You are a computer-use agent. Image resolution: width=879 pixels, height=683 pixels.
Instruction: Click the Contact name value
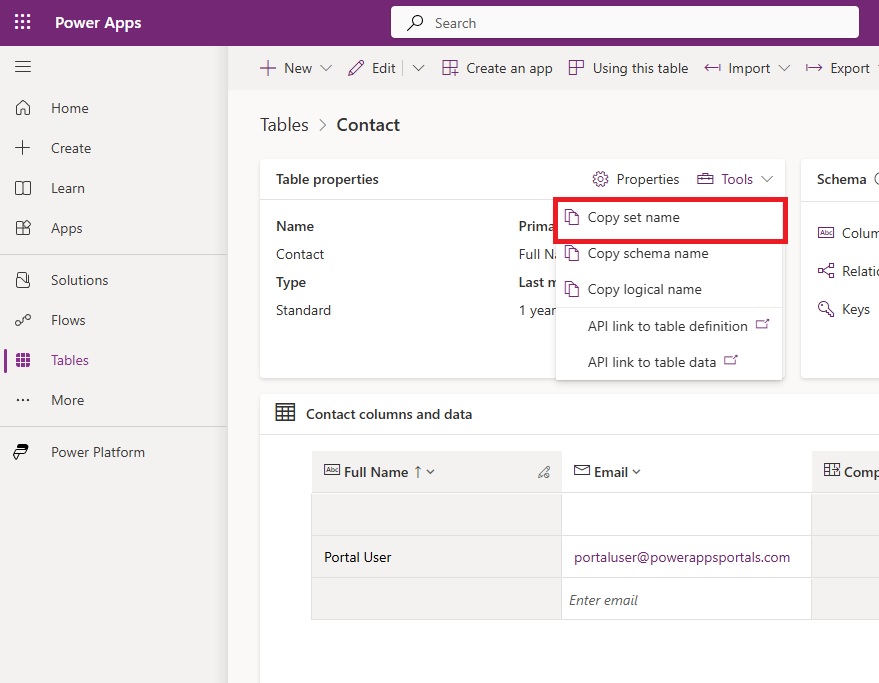pos(300,254)
